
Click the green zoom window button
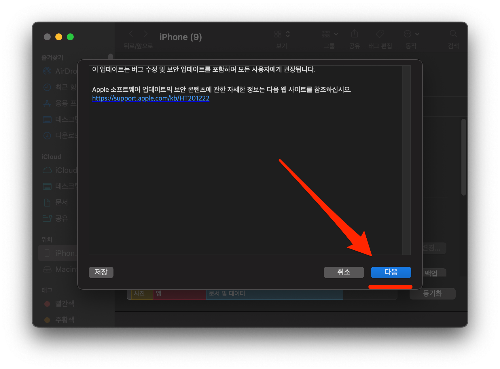70,37
